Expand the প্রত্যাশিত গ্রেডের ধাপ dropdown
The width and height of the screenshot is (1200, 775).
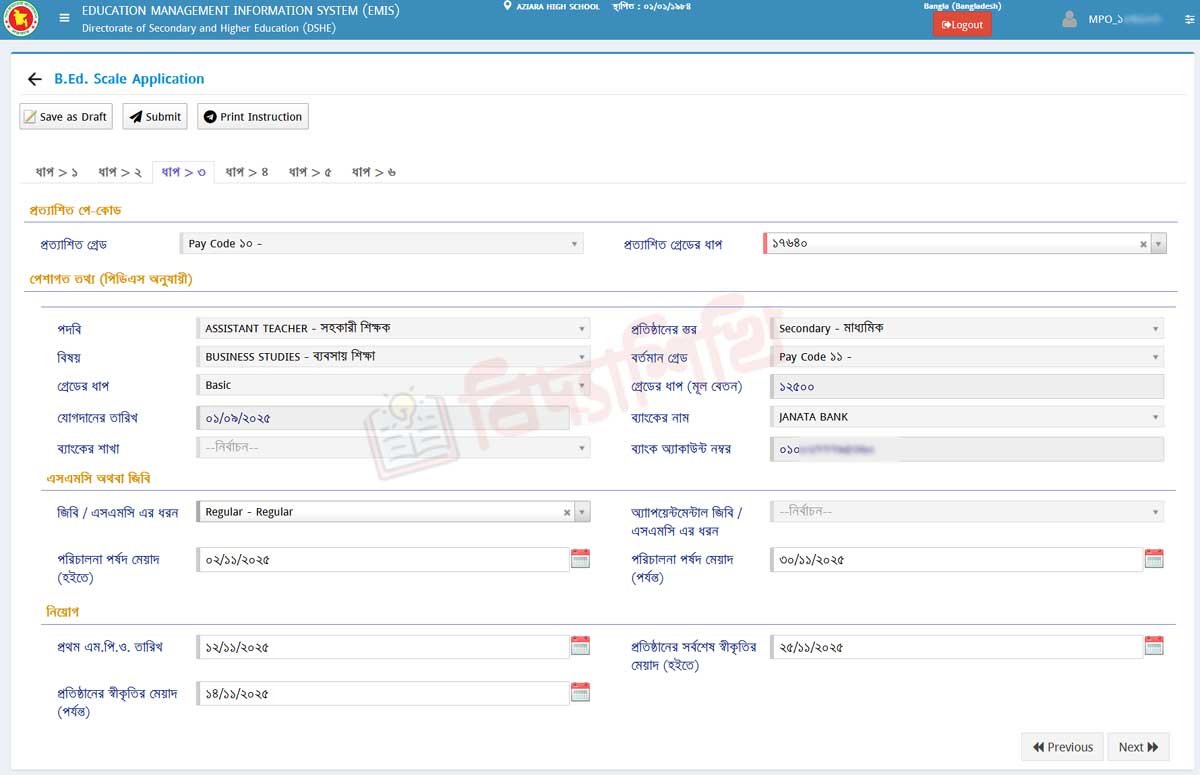[1158, 244]
